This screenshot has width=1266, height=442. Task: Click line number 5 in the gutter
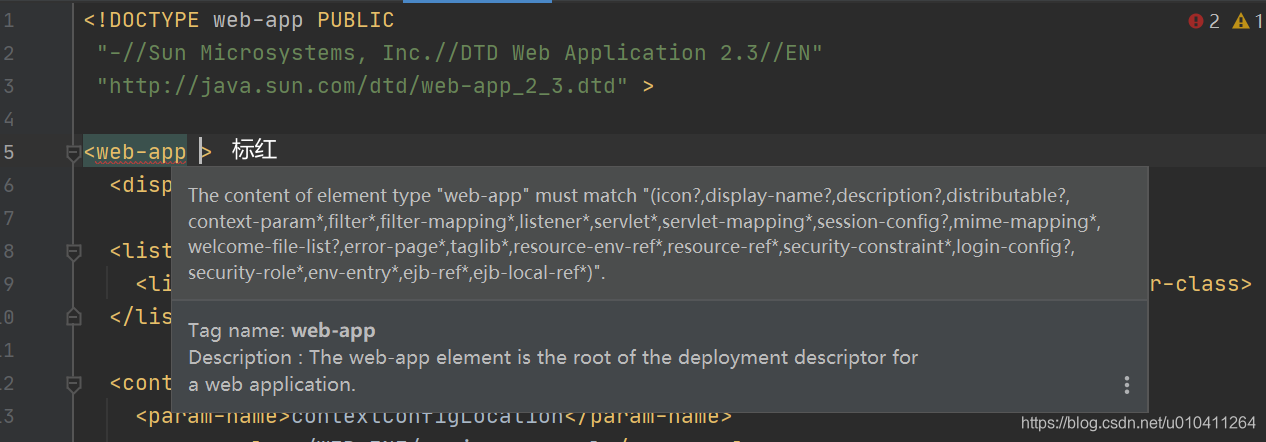point(9,153)
